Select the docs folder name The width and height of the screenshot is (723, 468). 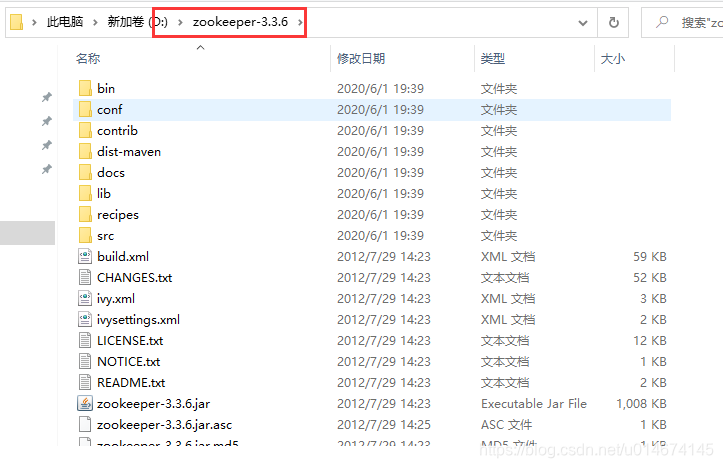coord(111,172)
